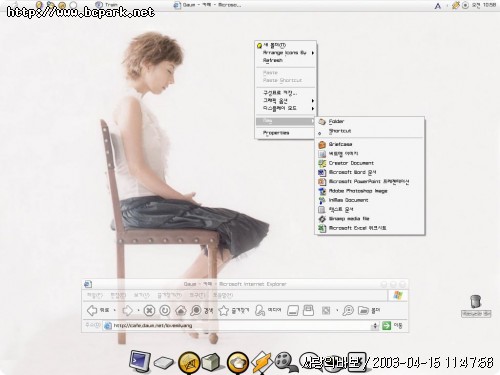Open Forward button history dropdown arrow
The image size is (500, 375).
[x=138, y=310]
